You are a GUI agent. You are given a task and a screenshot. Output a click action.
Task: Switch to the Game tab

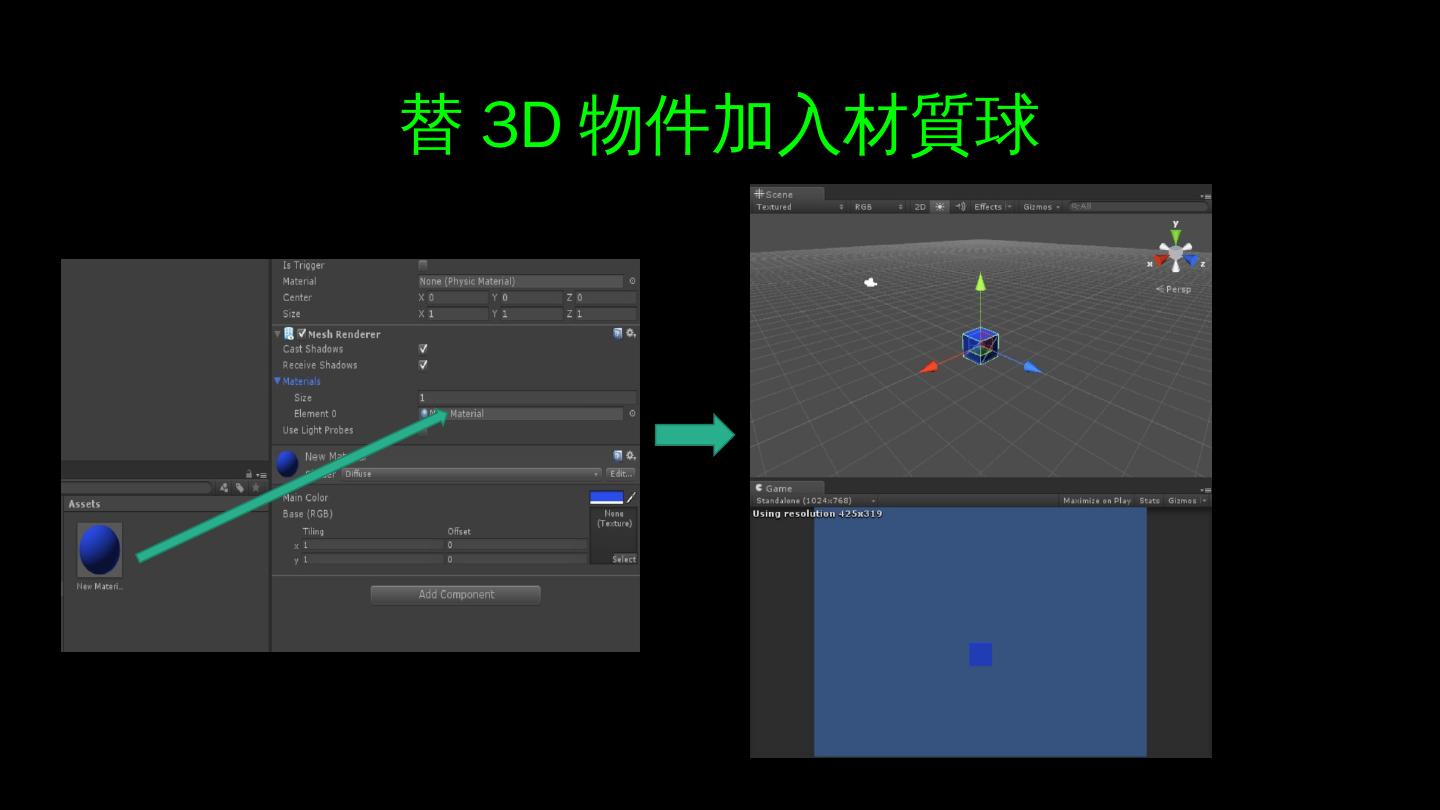[786, 488]
